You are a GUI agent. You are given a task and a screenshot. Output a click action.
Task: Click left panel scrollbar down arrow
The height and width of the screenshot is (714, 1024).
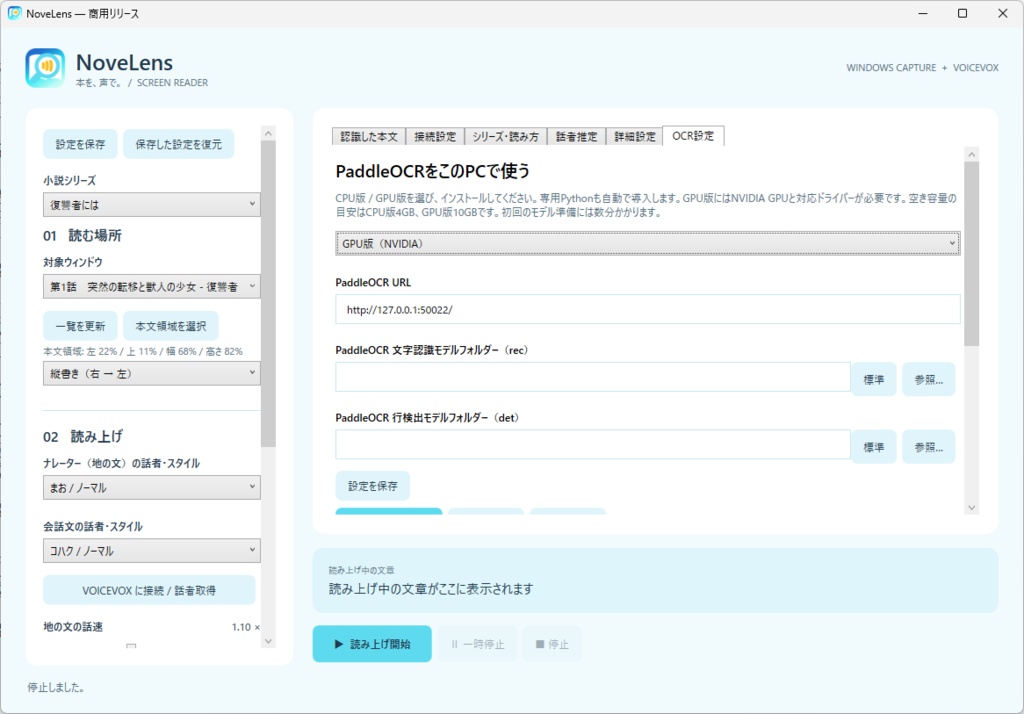coord(268,641)
